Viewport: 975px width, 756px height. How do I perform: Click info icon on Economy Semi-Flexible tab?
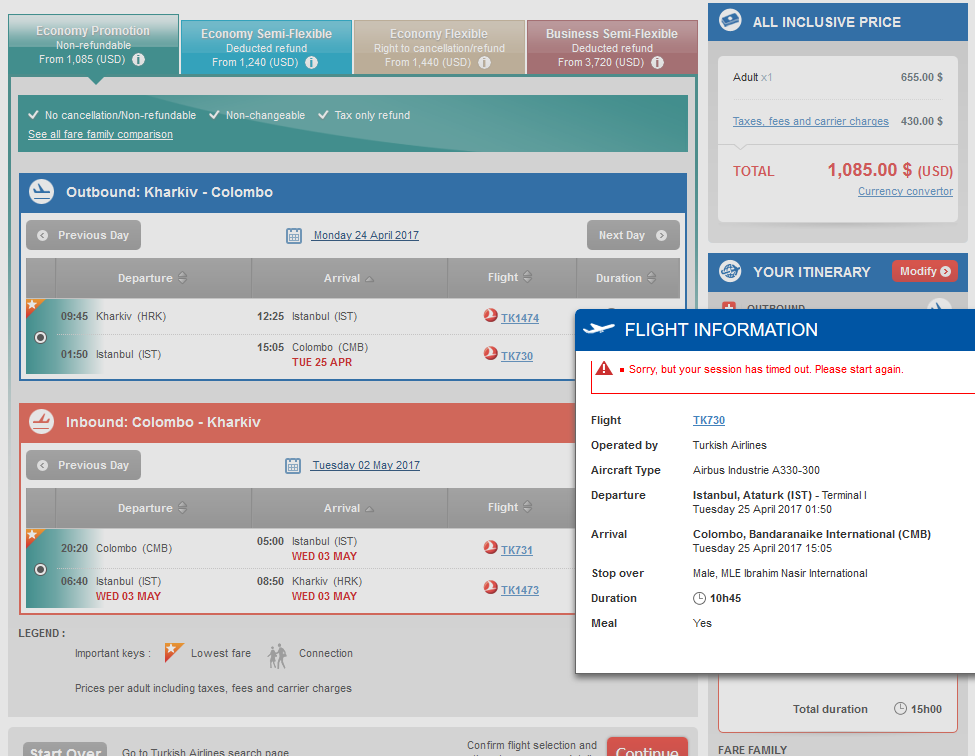[x=311, y=63]
